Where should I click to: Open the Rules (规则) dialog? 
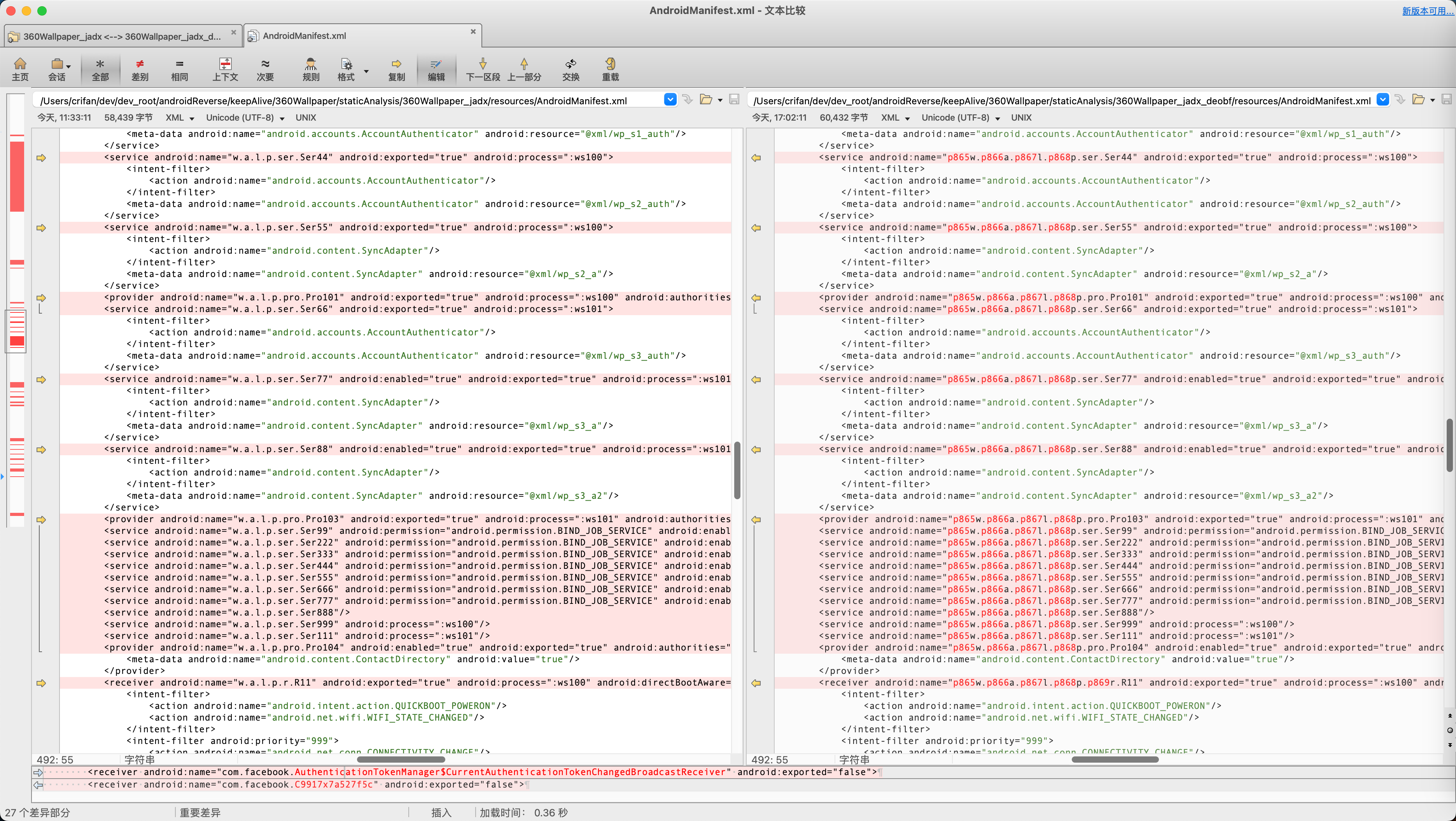(x=311, y=70)
